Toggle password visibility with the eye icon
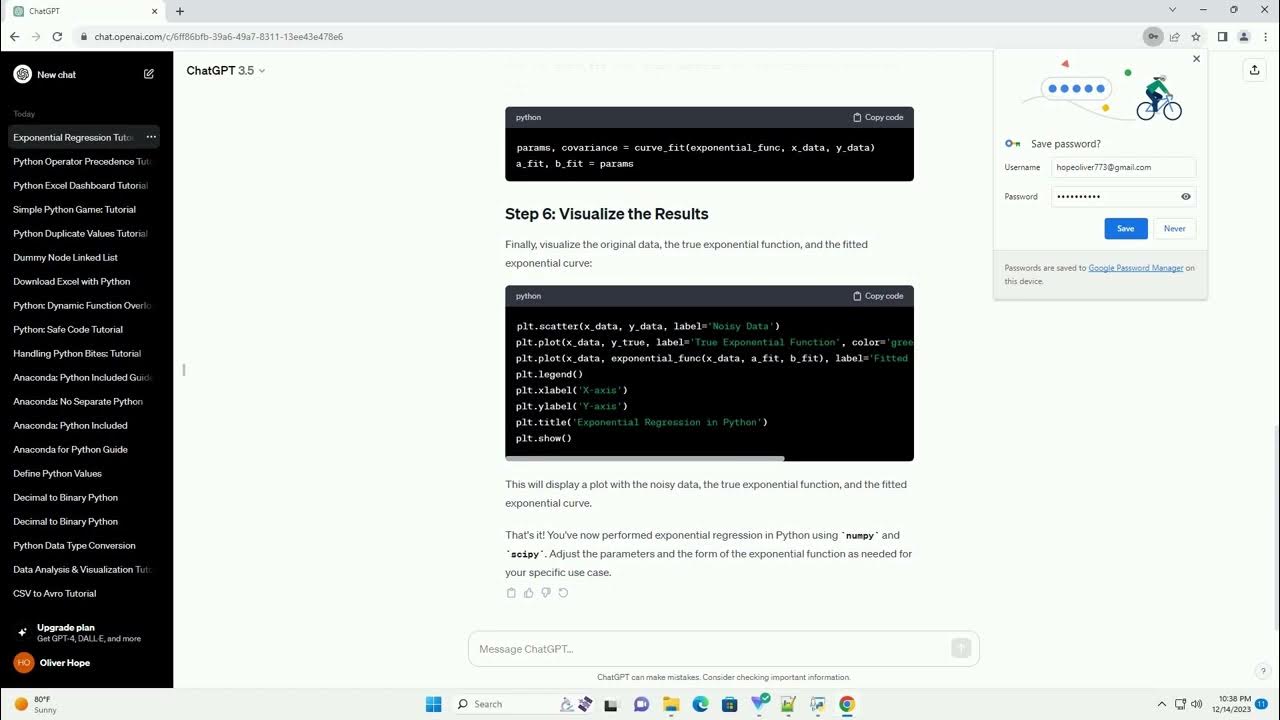 pyautogui.click(x=1186, y=197)
